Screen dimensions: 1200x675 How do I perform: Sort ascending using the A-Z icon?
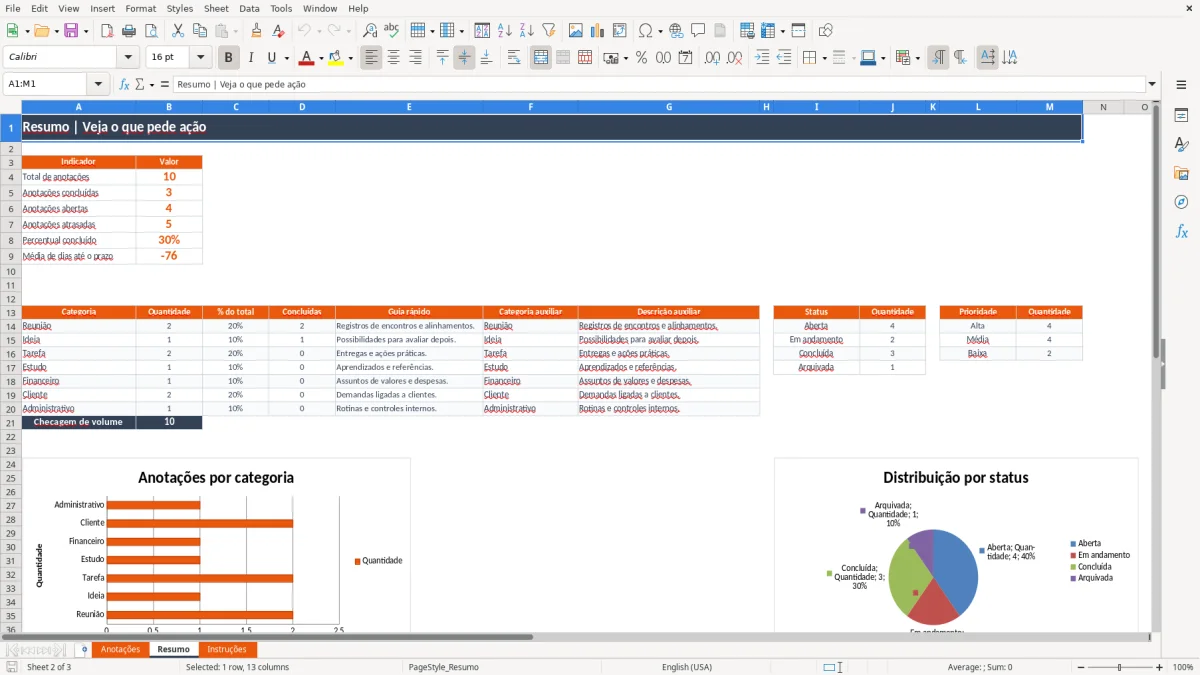(505, 31)
